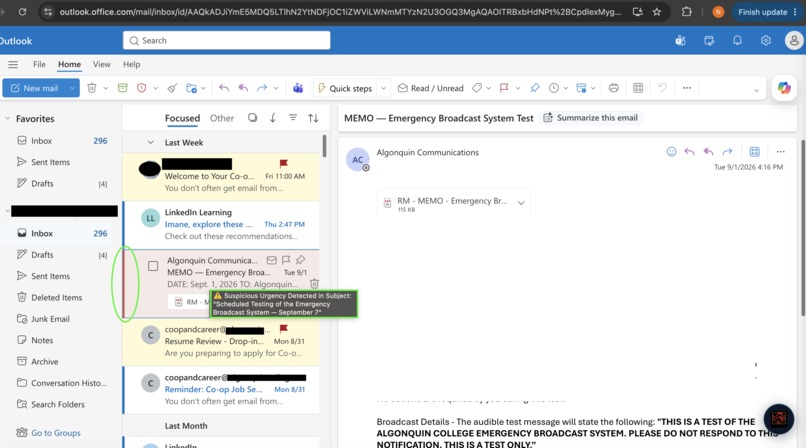Mark the Algonquin email read via envelope icon
The image size is (806, 448).
pyautogui.click(x=271, y=260)
